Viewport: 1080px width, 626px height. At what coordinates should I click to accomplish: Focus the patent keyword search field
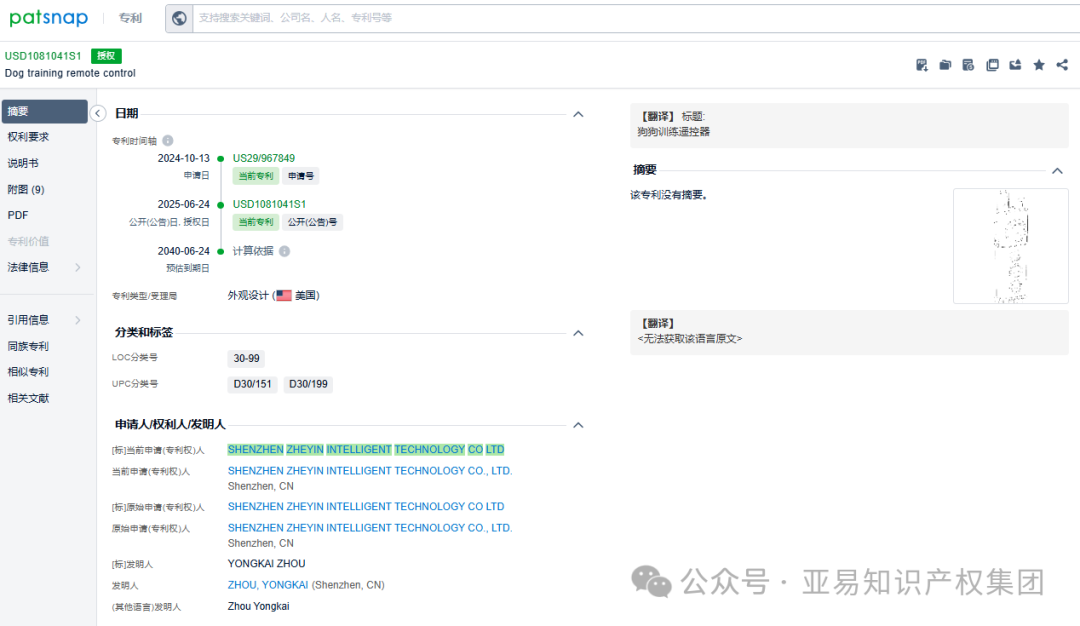[634, 18]
